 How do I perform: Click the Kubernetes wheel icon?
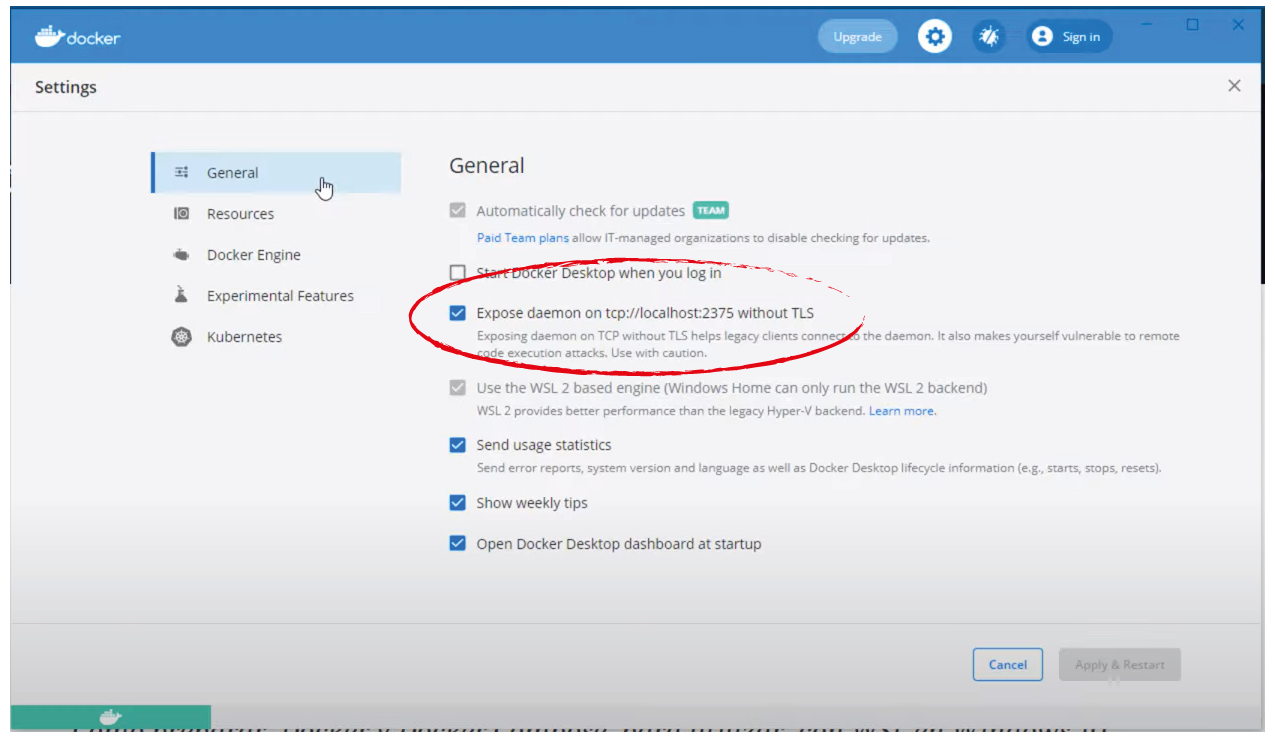tap(181, 337)
